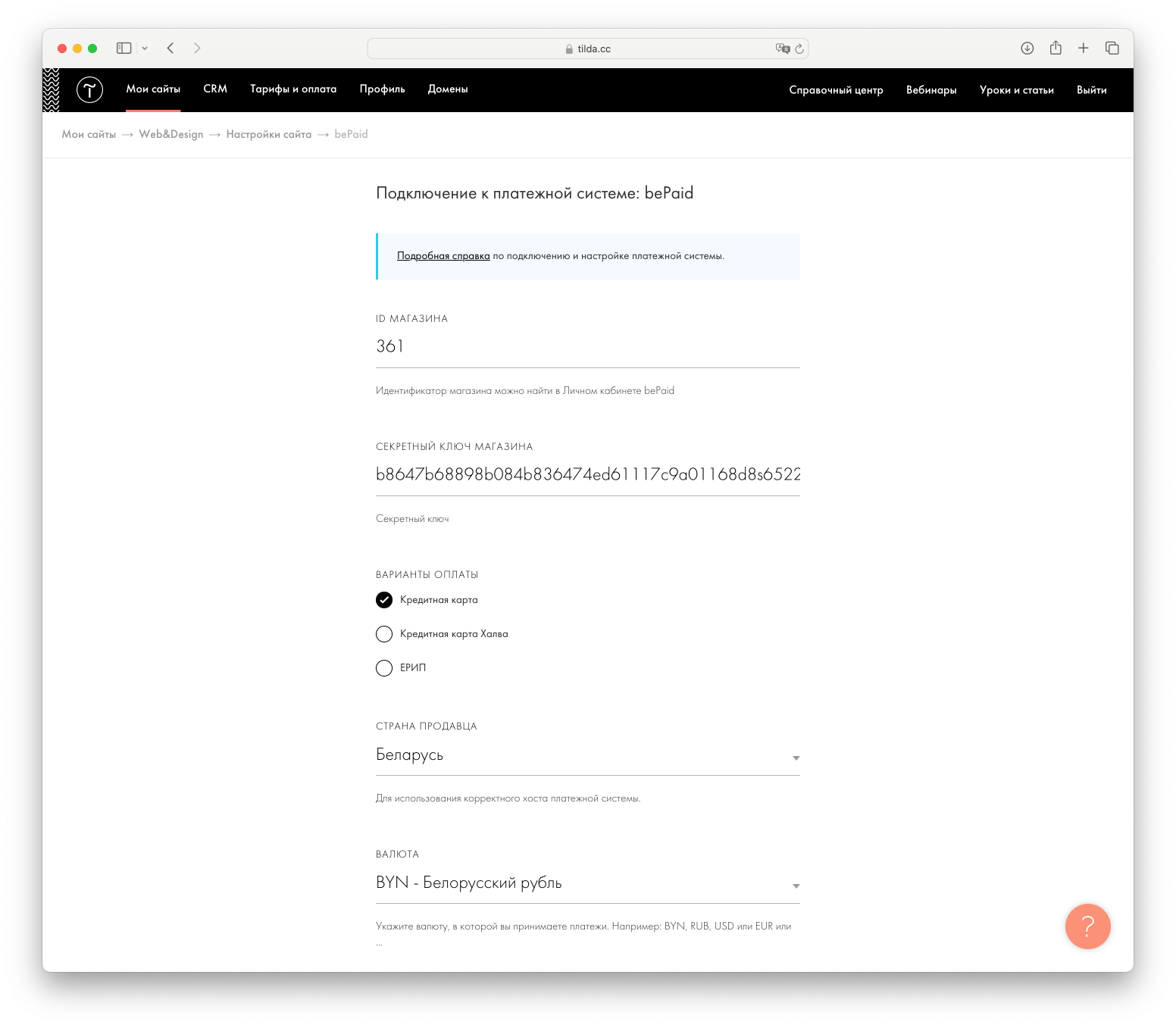The height and width of the screenshot is (1028, 1176).
Task: Click hint text Идентификатор магазина можно найти
Action: pos(524,391)
